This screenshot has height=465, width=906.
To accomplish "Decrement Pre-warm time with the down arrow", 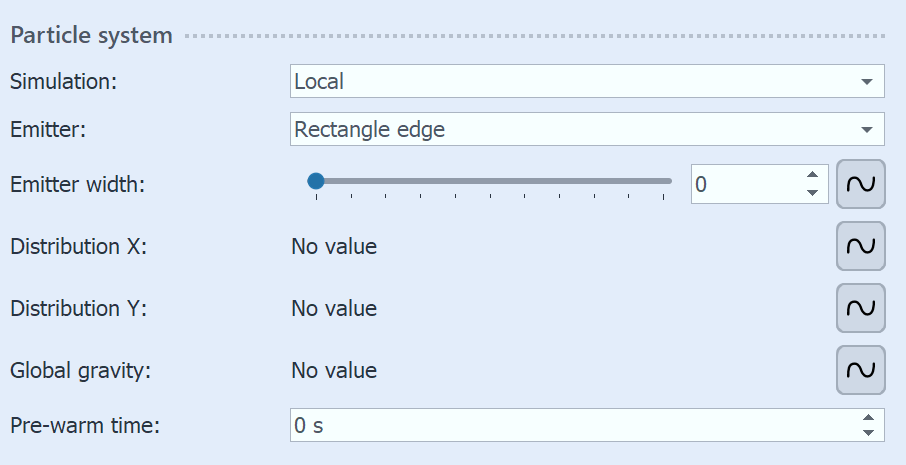I will 868,433.
